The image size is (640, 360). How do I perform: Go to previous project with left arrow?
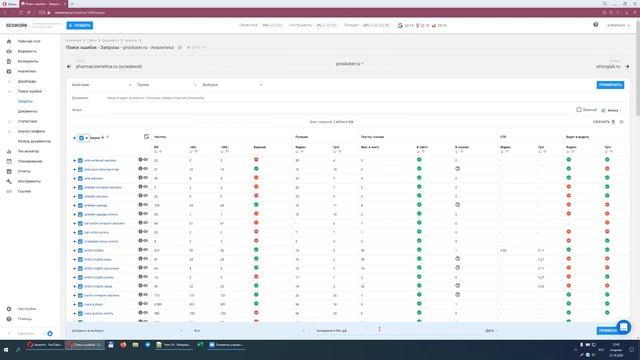(69, 66)
